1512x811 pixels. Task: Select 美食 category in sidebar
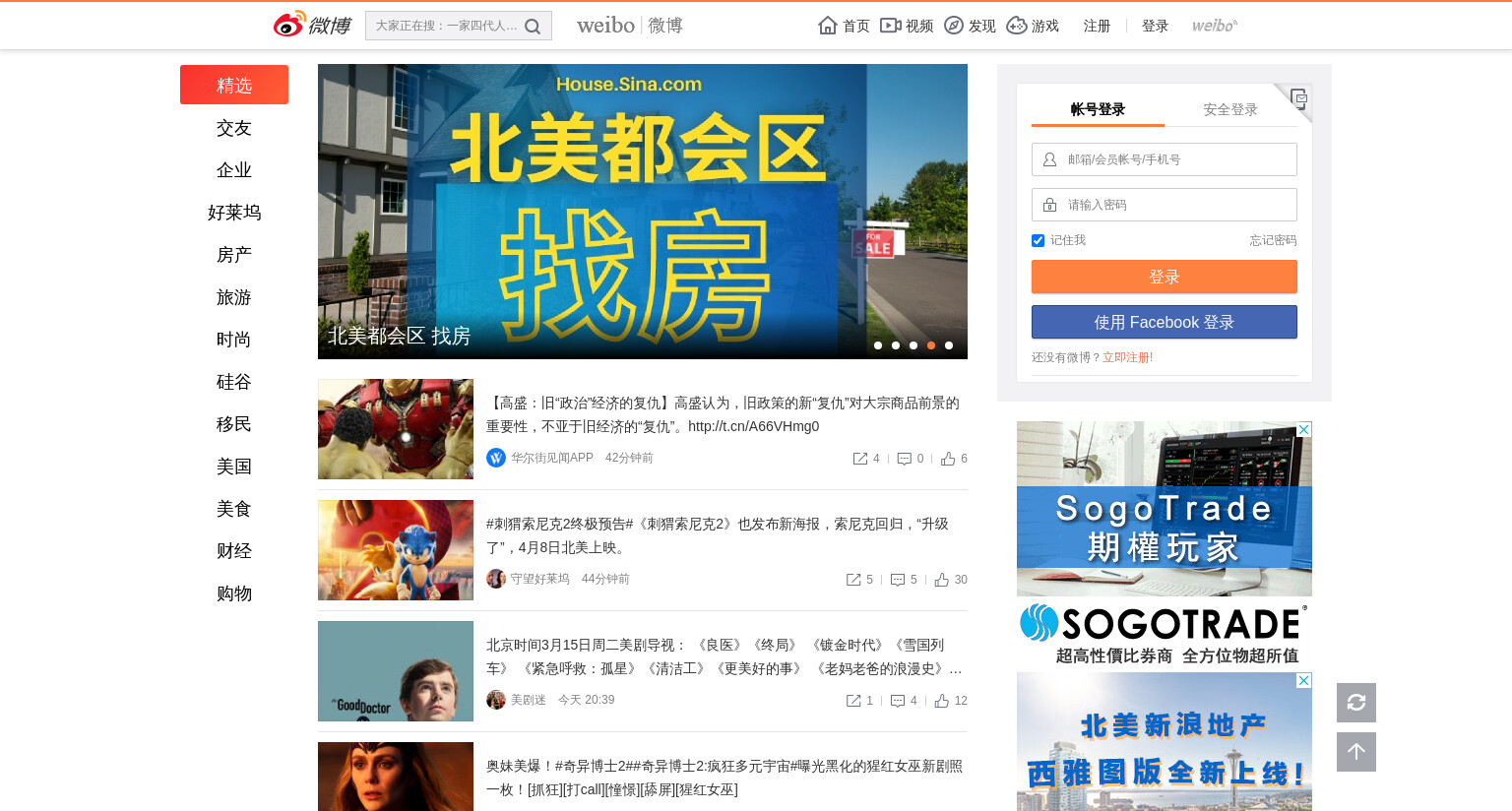(234, 509)
